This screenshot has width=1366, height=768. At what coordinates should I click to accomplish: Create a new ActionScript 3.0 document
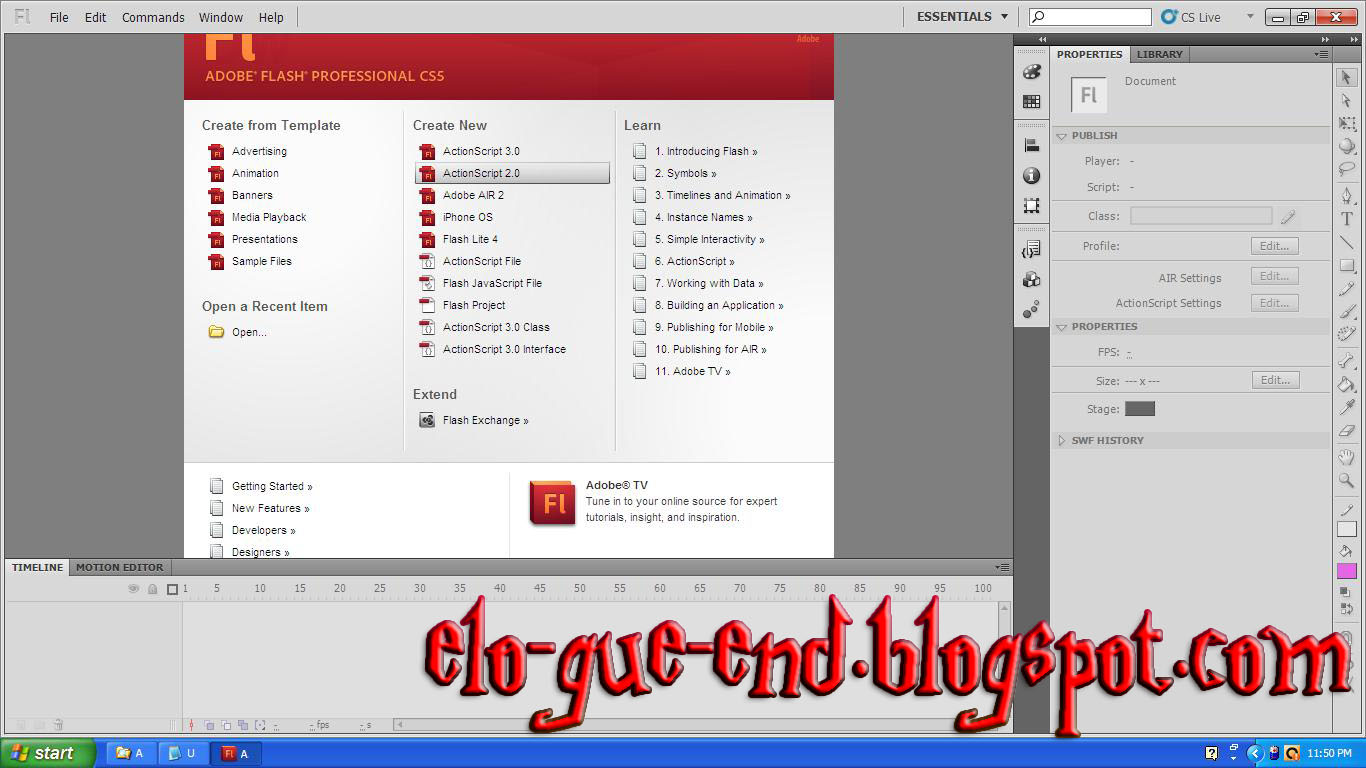[481, 151]
